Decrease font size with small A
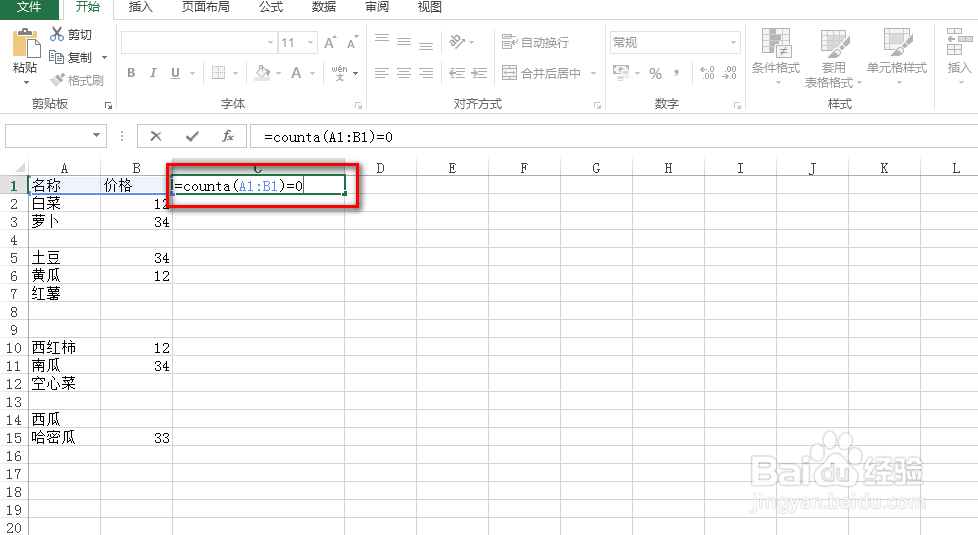The height and width of the screenshot is (535, 978). click(x=352, y=42)
